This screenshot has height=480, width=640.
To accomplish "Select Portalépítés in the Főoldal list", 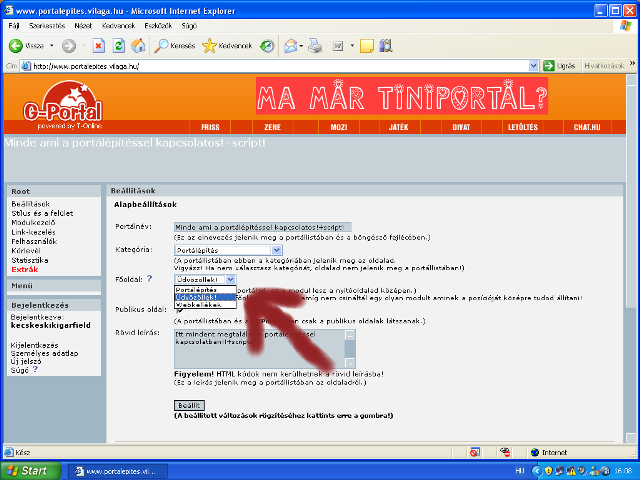I will 205,289.
